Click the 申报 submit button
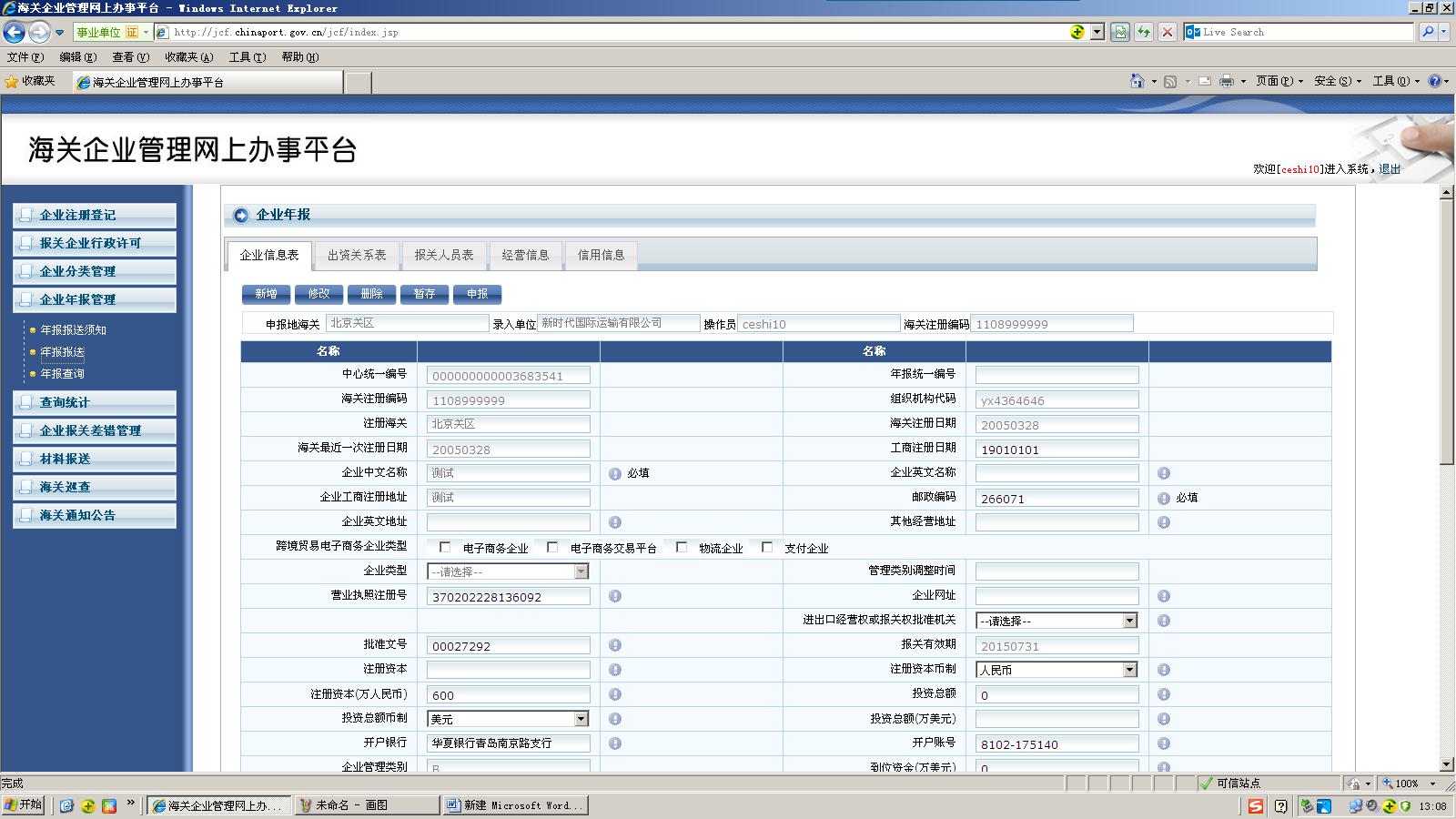Image resolution: width=1456 pixels, height=819 pixels. point(477,294)
